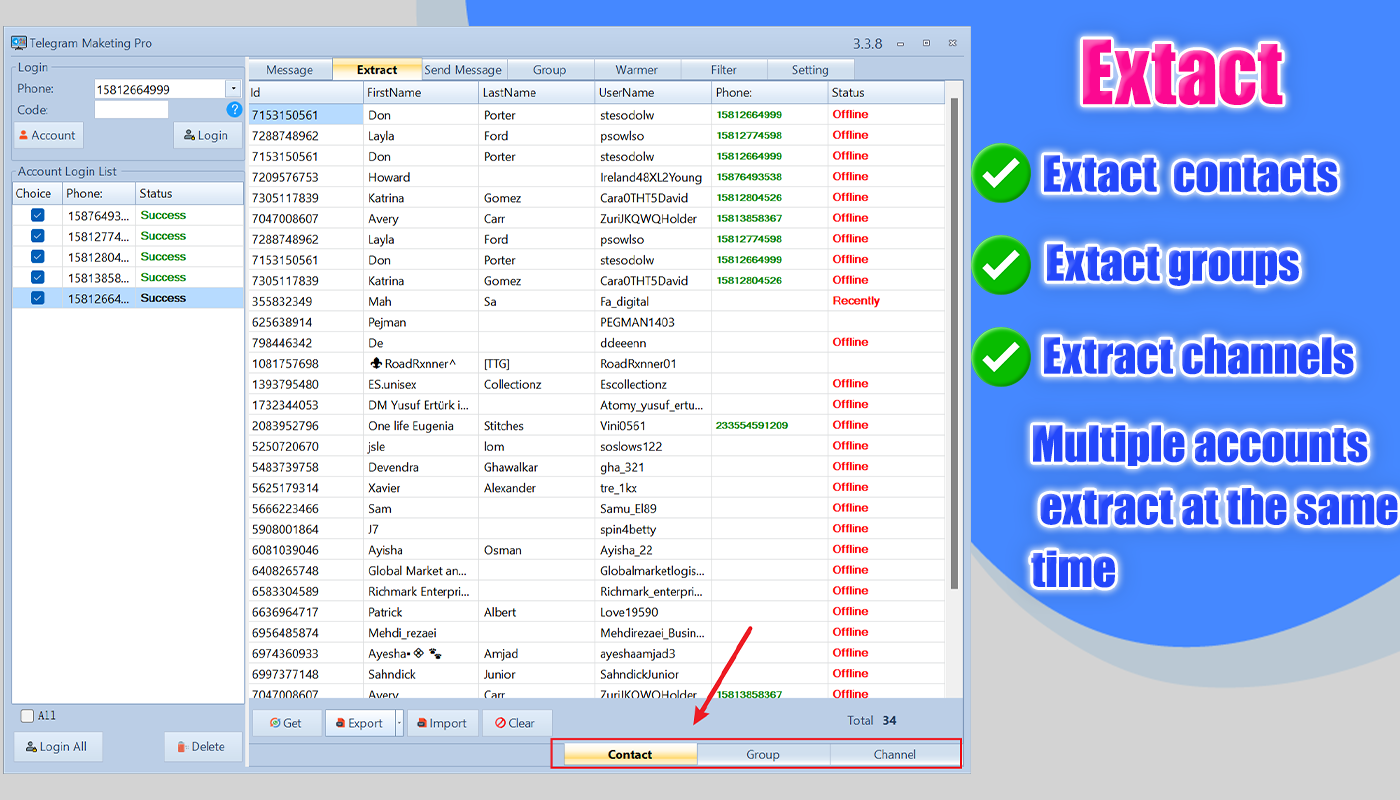Open the Setting tab

coord(810,70)
